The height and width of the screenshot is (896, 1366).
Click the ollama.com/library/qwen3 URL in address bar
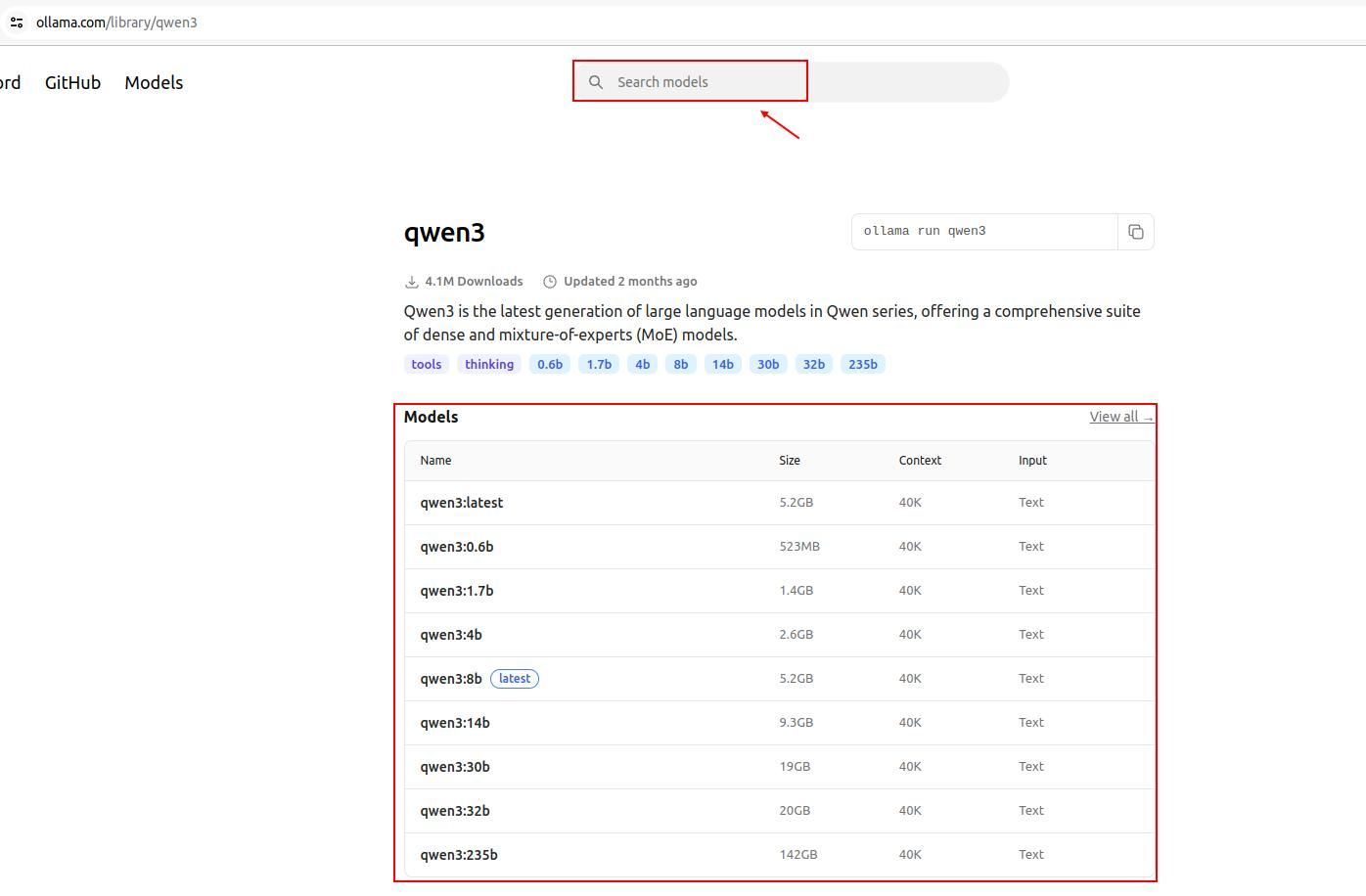(116, 22)
